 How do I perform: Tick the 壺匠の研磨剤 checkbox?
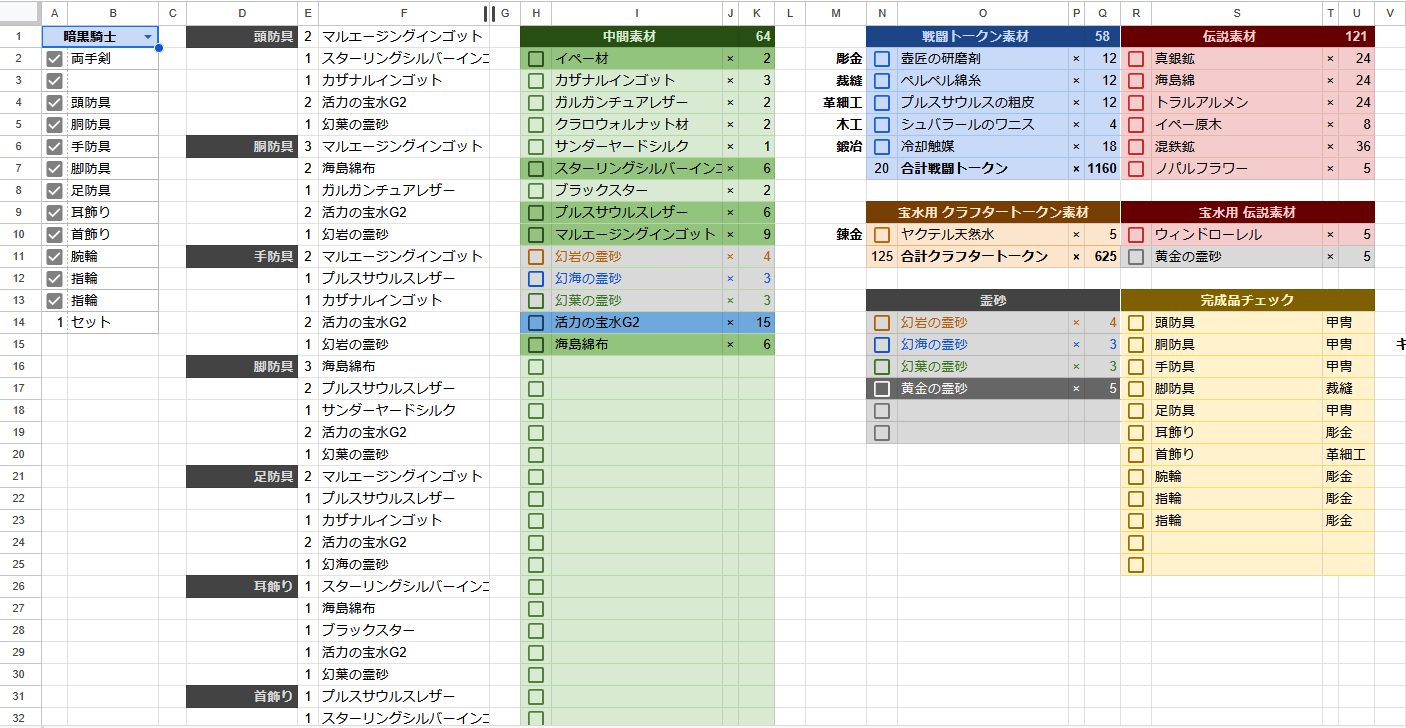click(882, 59)
